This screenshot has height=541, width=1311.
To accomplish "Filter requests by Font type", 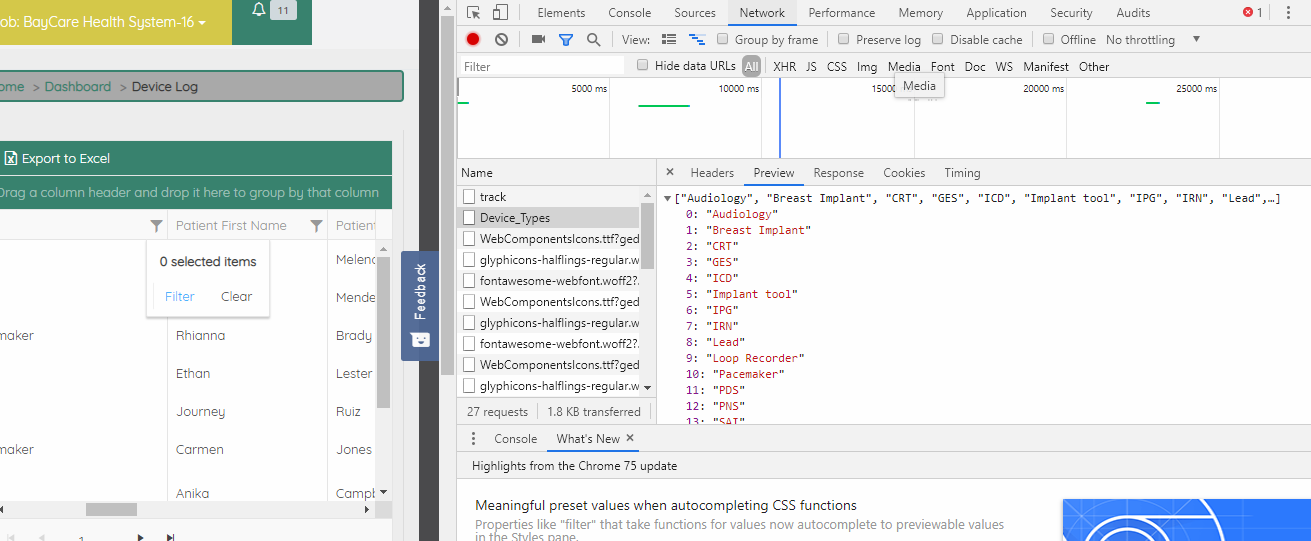I will 942,66.
